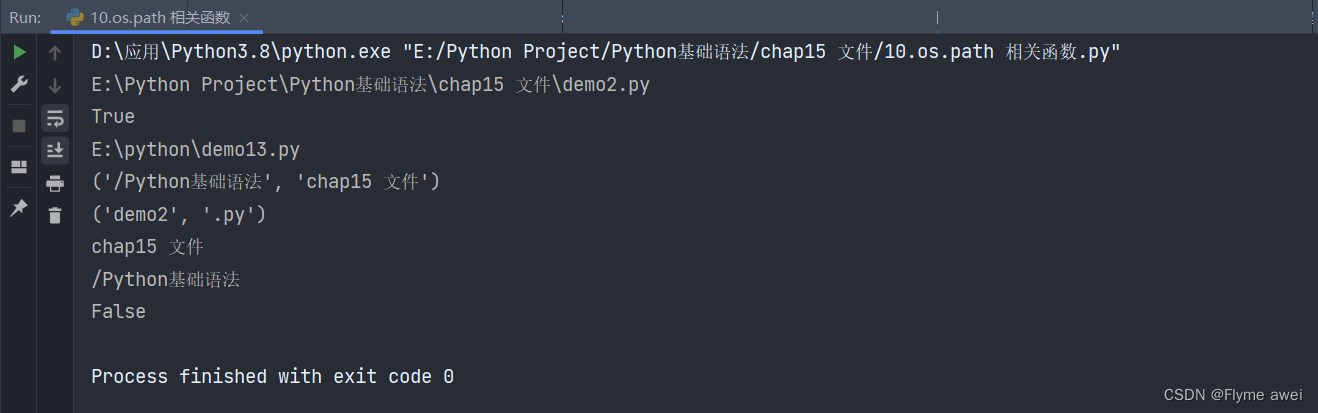Click the restore layout icon
1318x413 pixels.
click(19, 166)
